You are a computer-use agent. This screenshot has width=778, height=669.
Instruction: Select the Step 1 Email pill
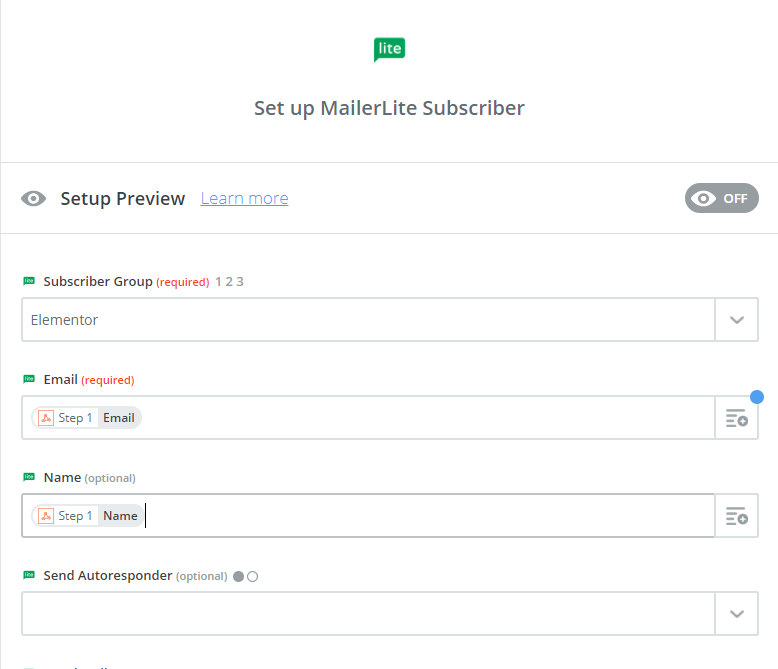pos(87,418)
